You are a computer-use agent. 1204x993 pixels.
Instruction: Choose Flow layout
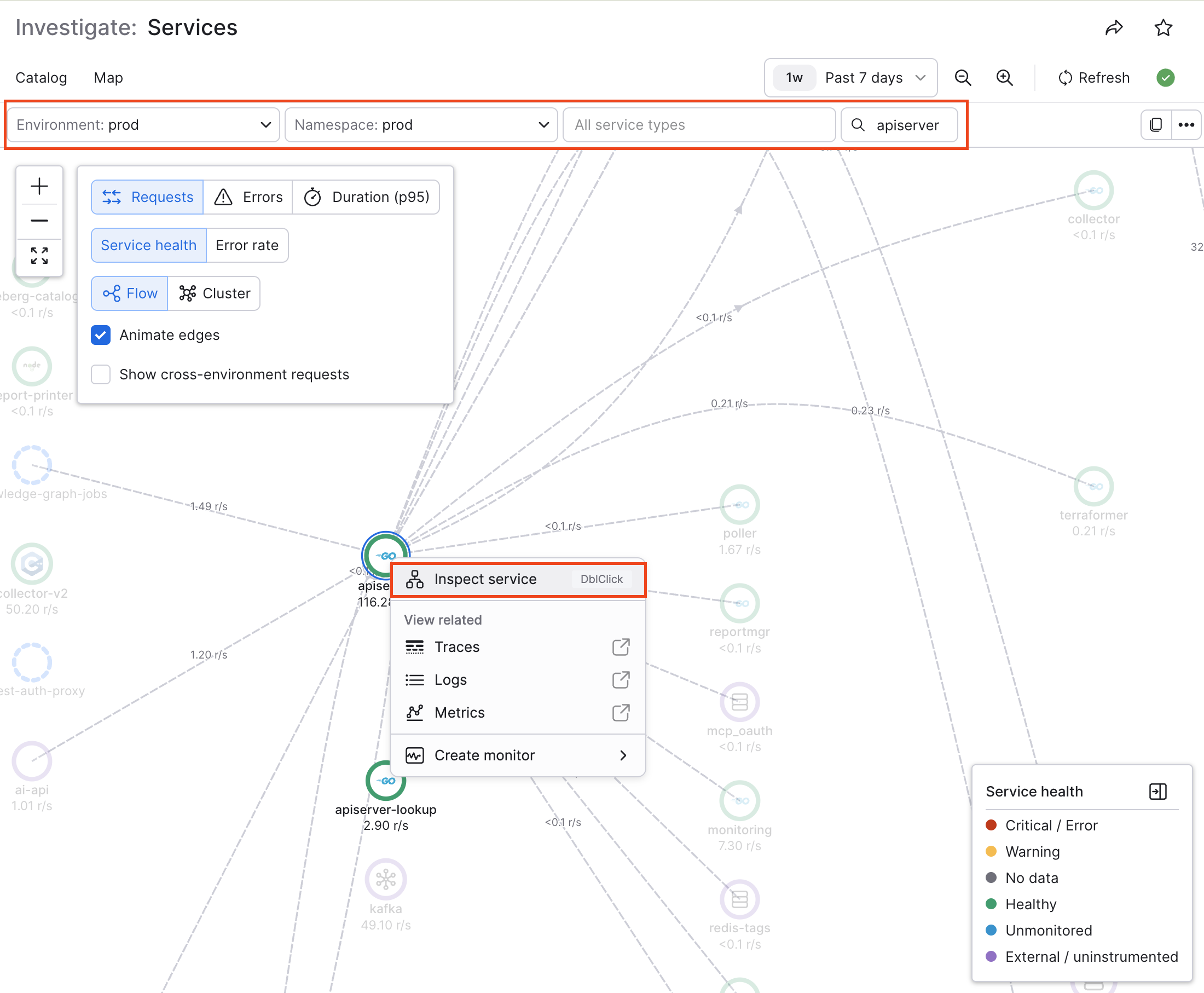130,293
